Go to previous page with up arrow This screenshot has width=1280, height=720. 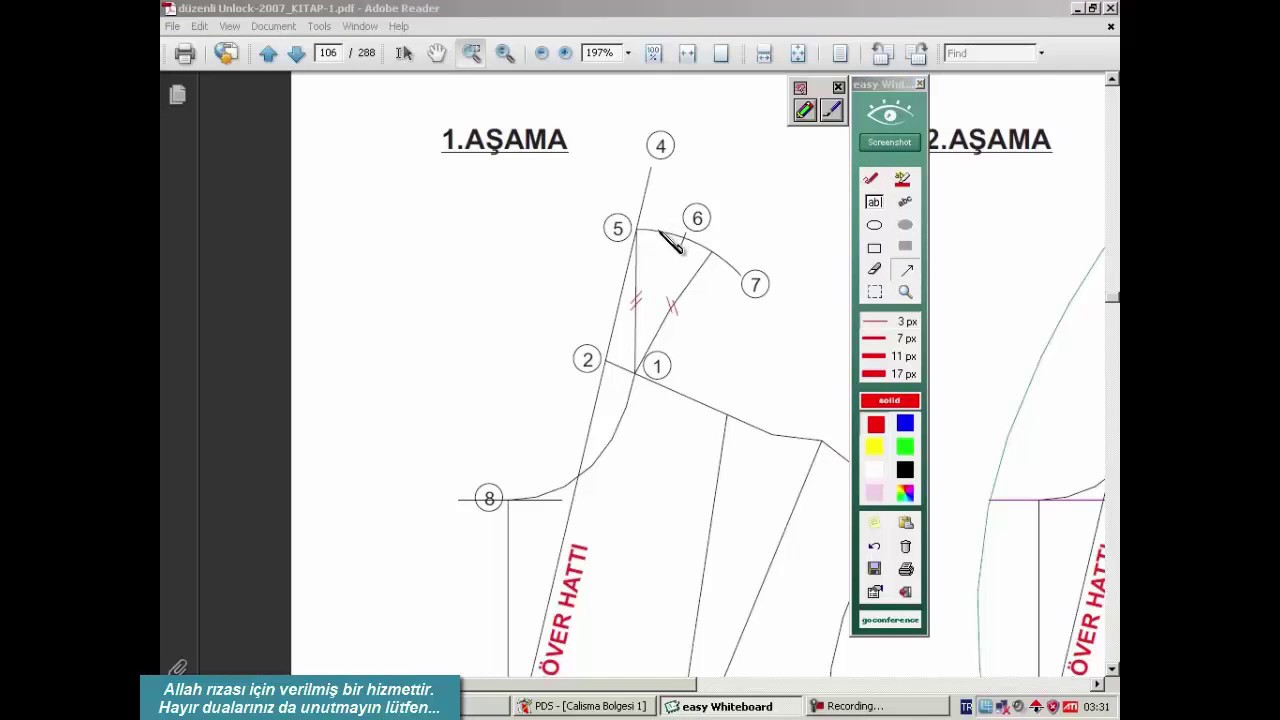(x=268, y=54)
